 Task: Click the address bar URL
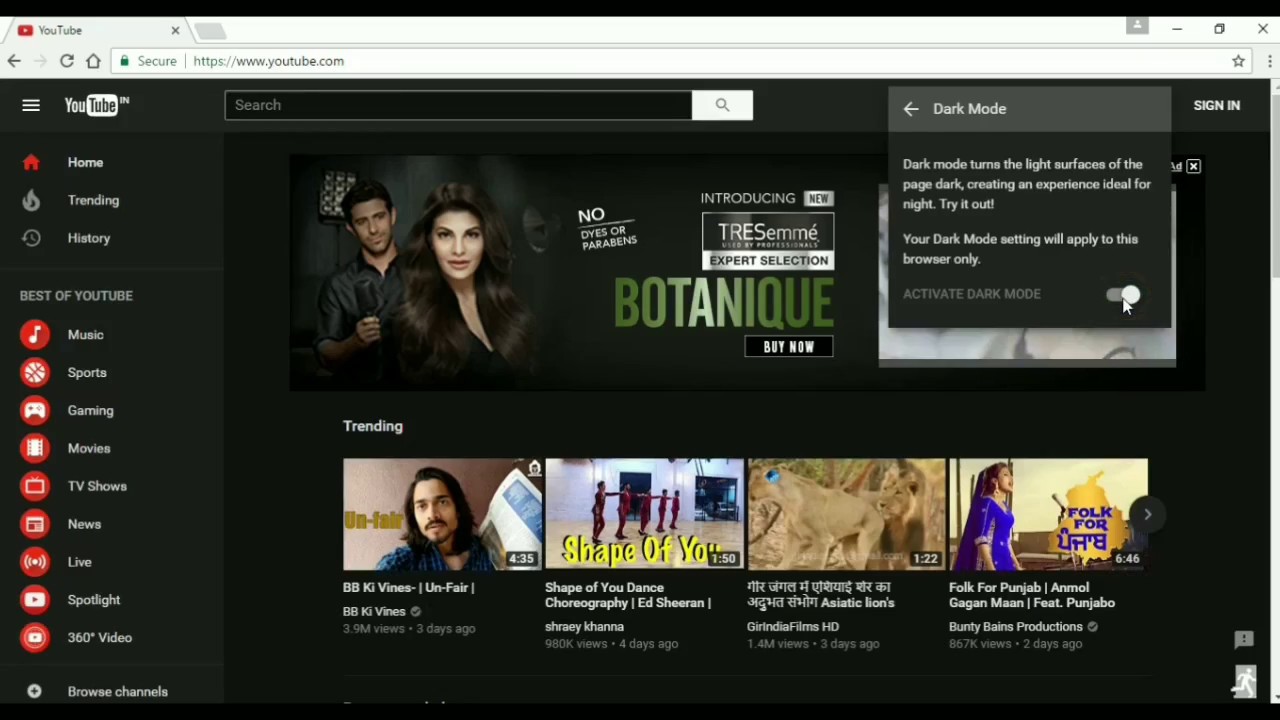click(x=269, y=61)
